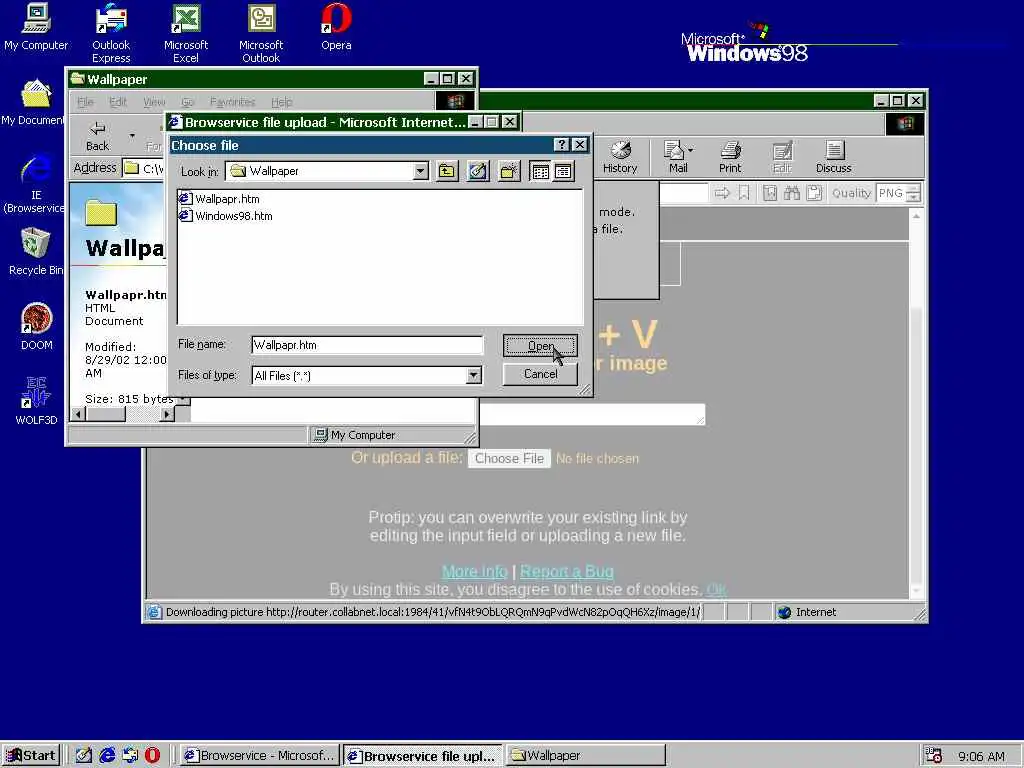Image resolution: width=1024 pixels, height=768 pixels.
Task: Click the Choose File upload button
Action: [509, 458]
